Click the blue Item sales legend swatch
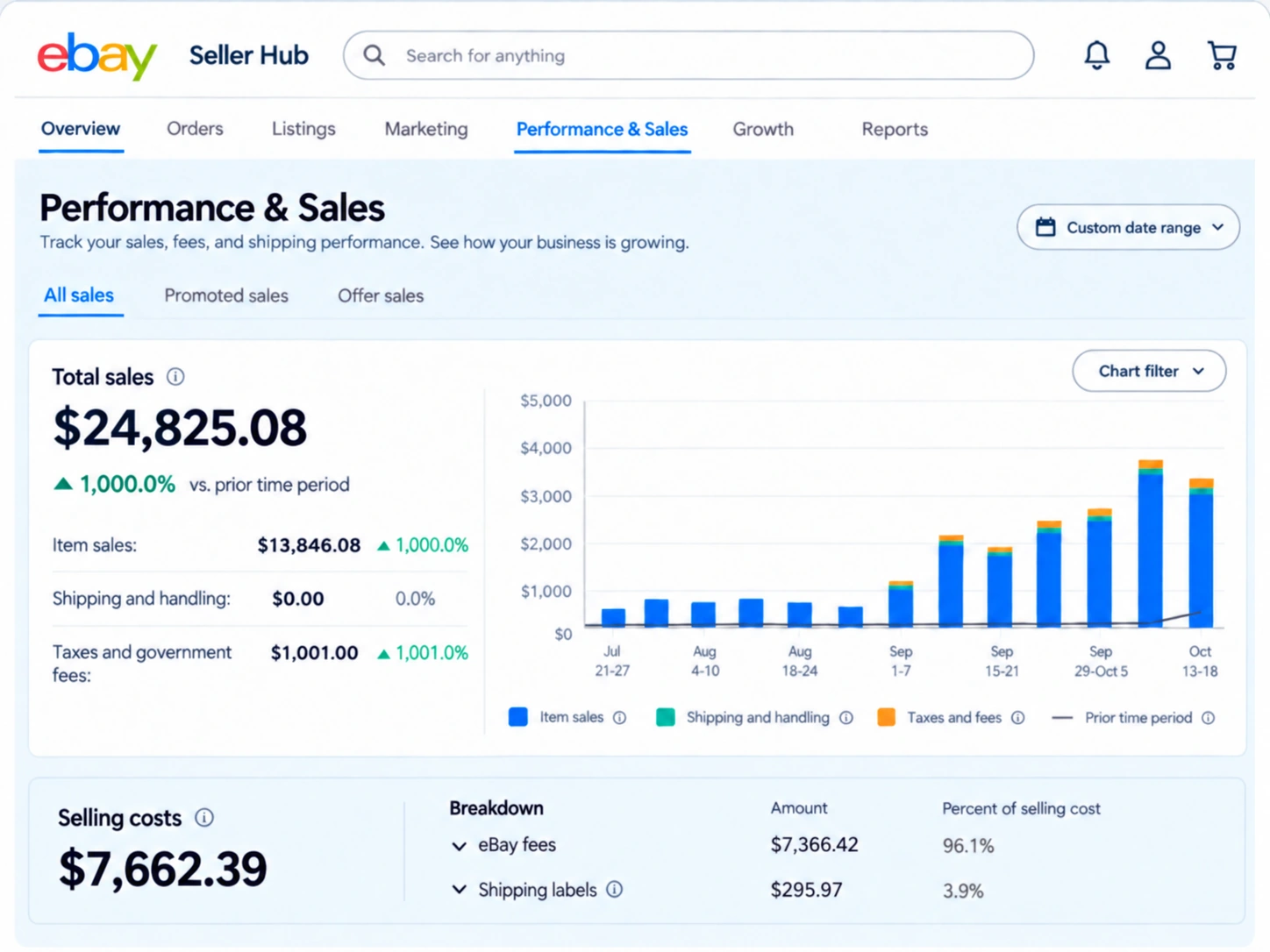The height and width of the screenshot is (952, 1270). click(x=518, y=717)
